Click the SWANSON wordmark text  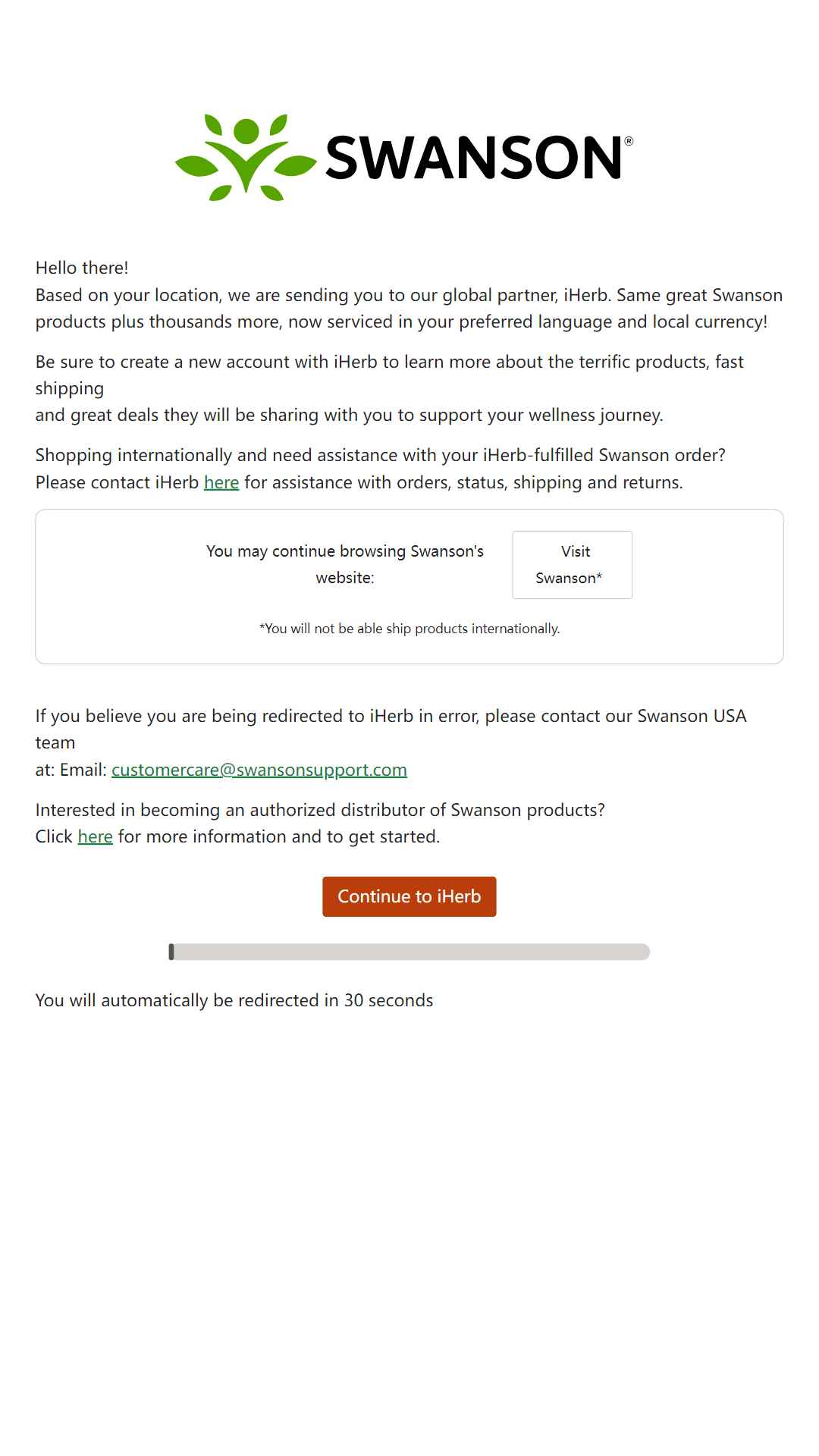[474, 158]
